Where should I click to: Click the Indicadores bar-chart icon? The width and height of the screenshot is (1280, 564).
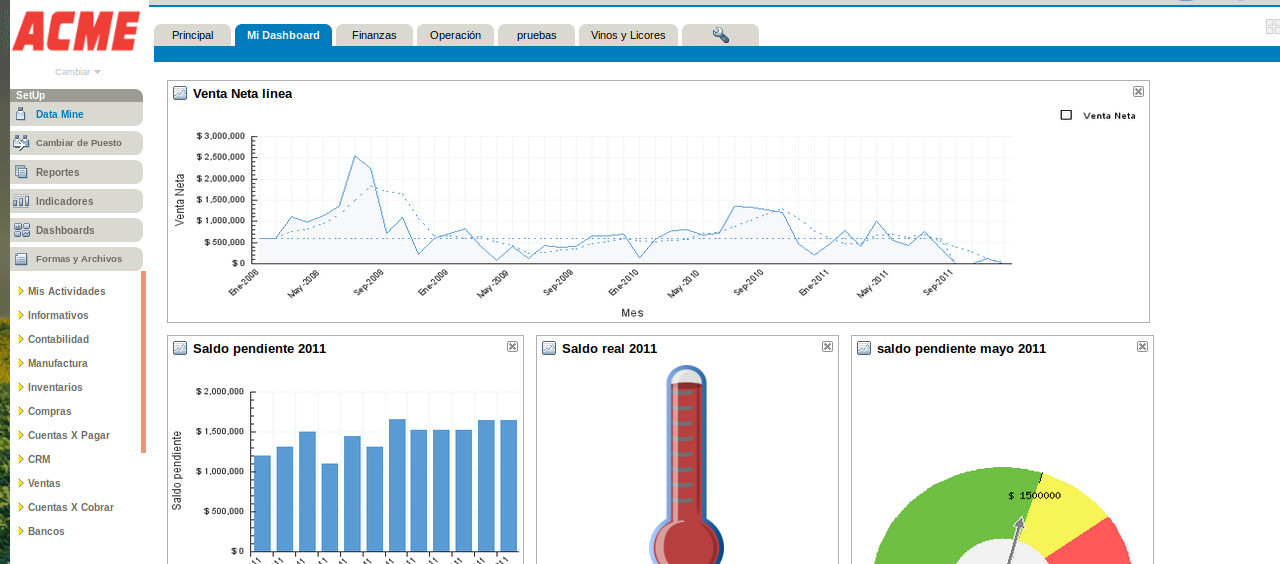click(21, 201)
